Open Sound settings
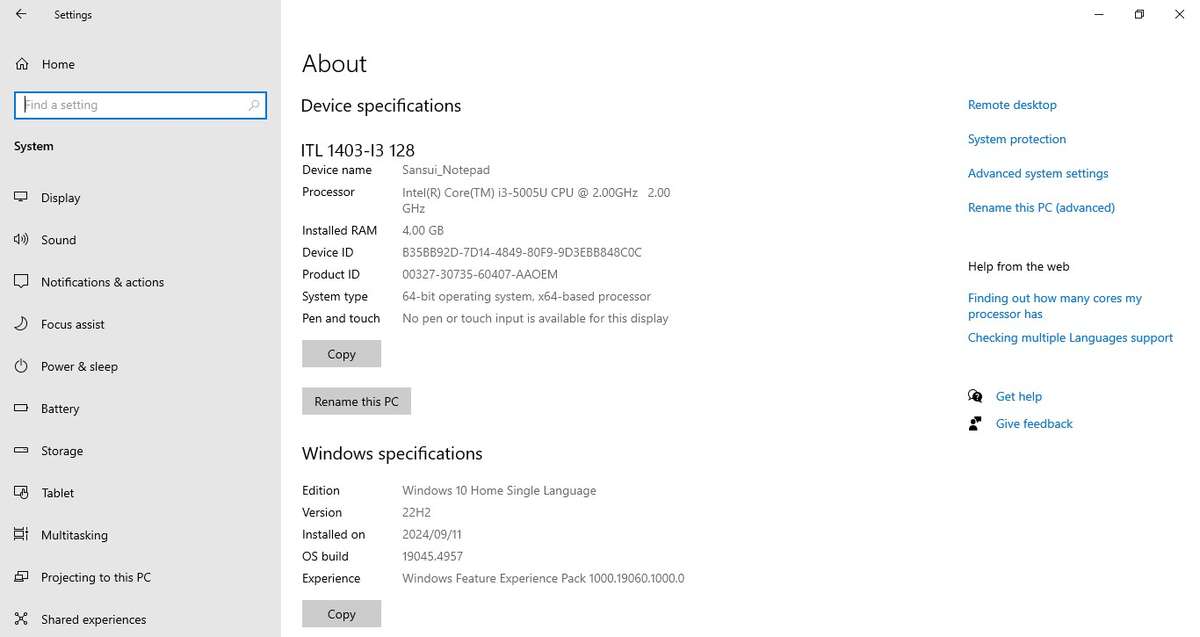This screenshot has width=1200, height=637. pos(58,239)
